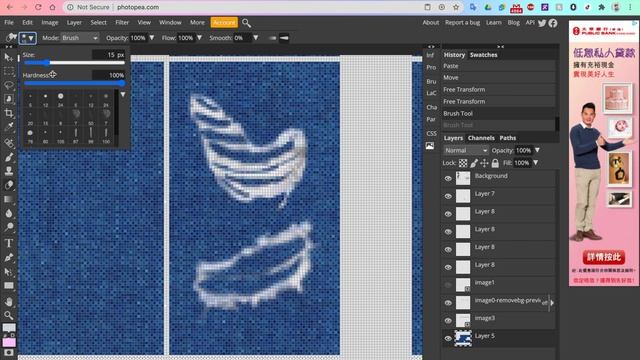Toggle Quick Mask mode icon
The image size is (640, 360).
(x=9, y=352)
